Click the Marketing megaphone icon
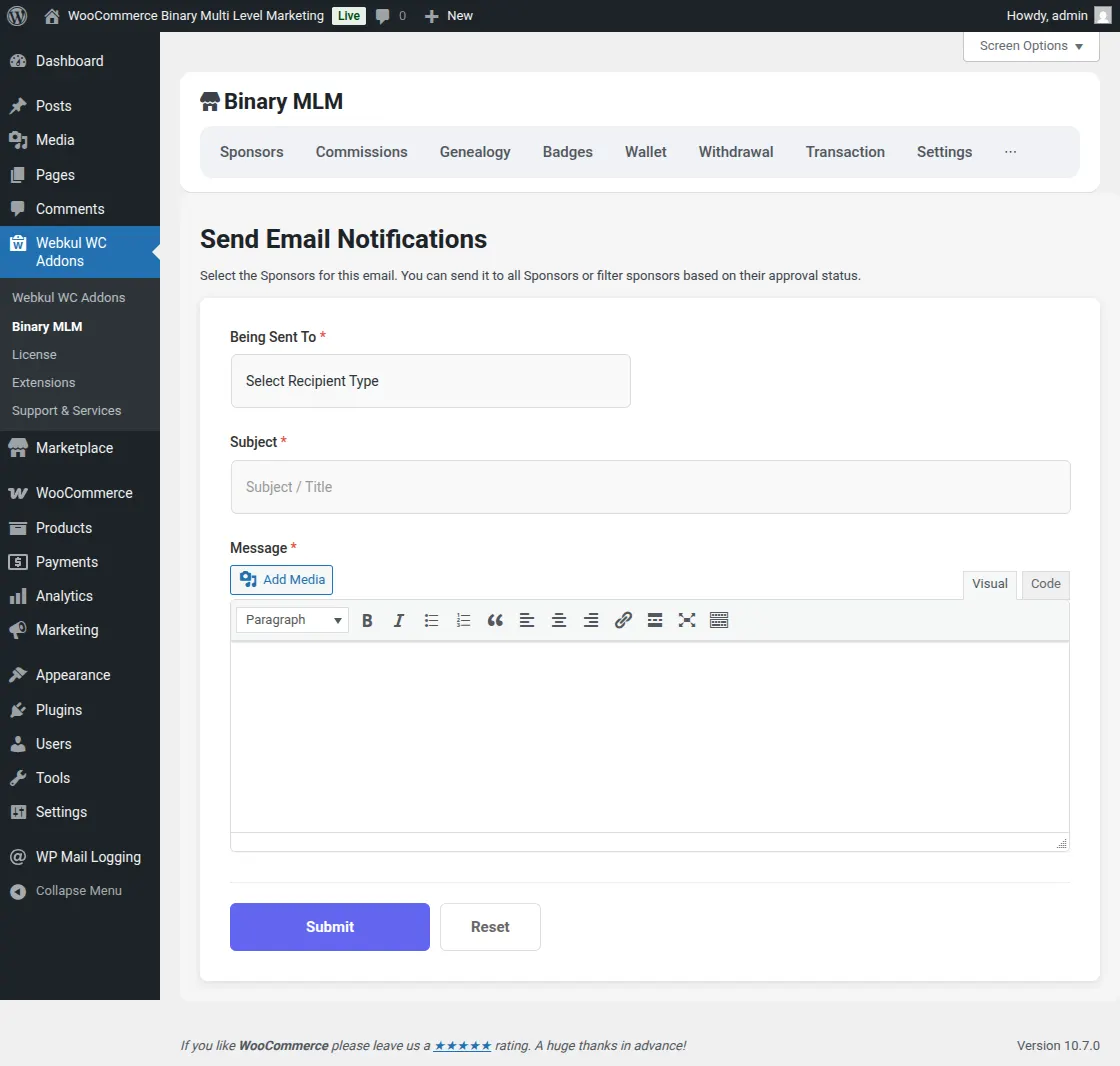 [18, 630]
